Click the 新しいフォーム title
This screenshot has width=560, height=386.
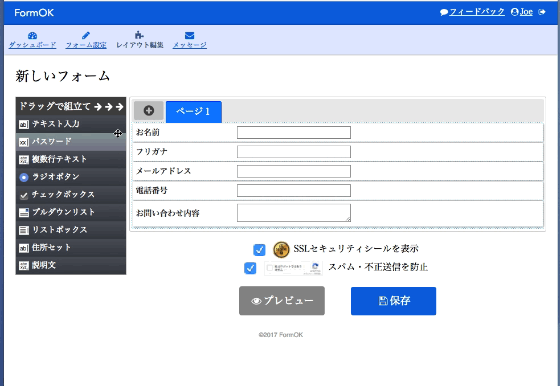62,76
